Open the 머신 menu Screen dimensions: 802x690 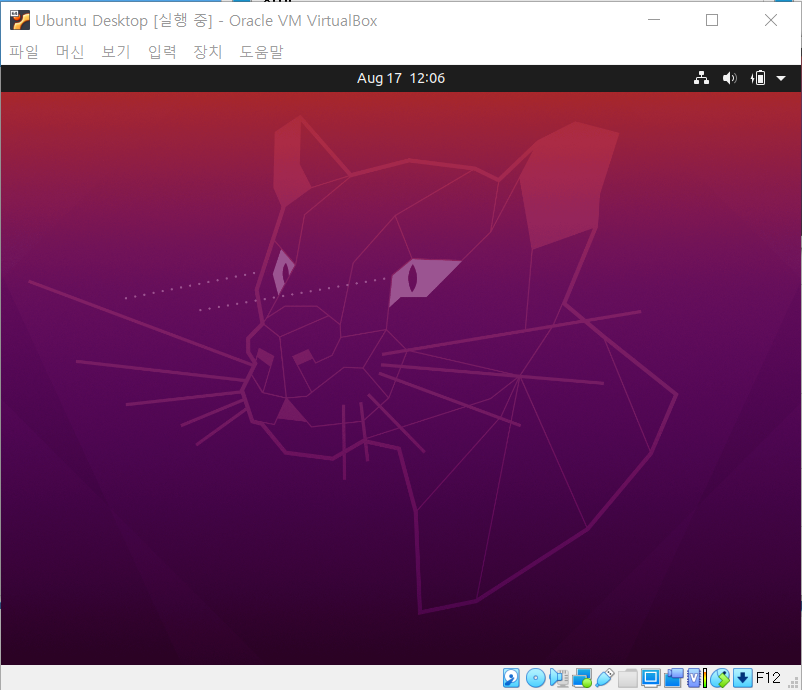70,52
